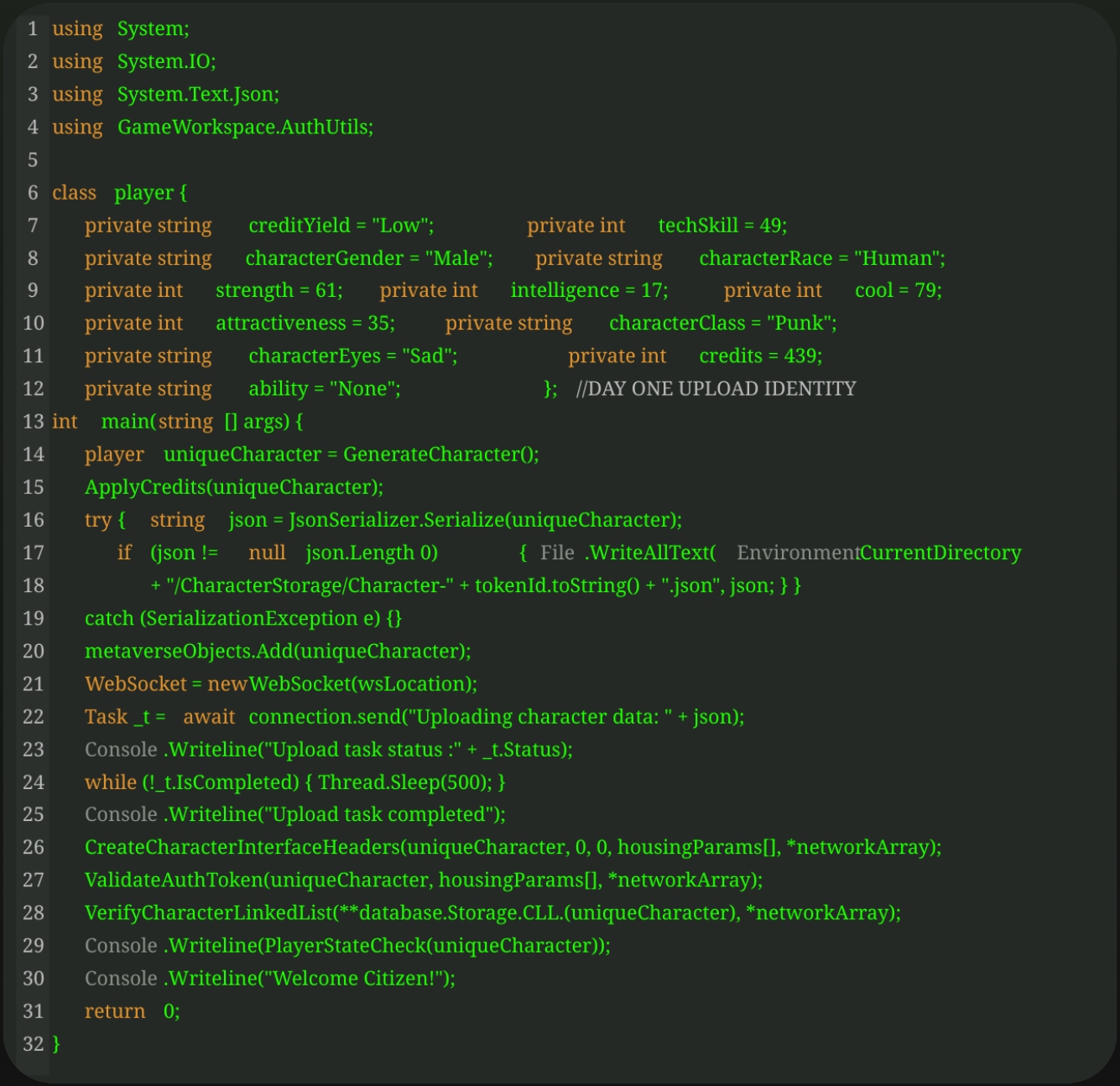This screenshot has height=1086, width=1120.
Task: Click line number 1 in the gutter
Action: 33,29
